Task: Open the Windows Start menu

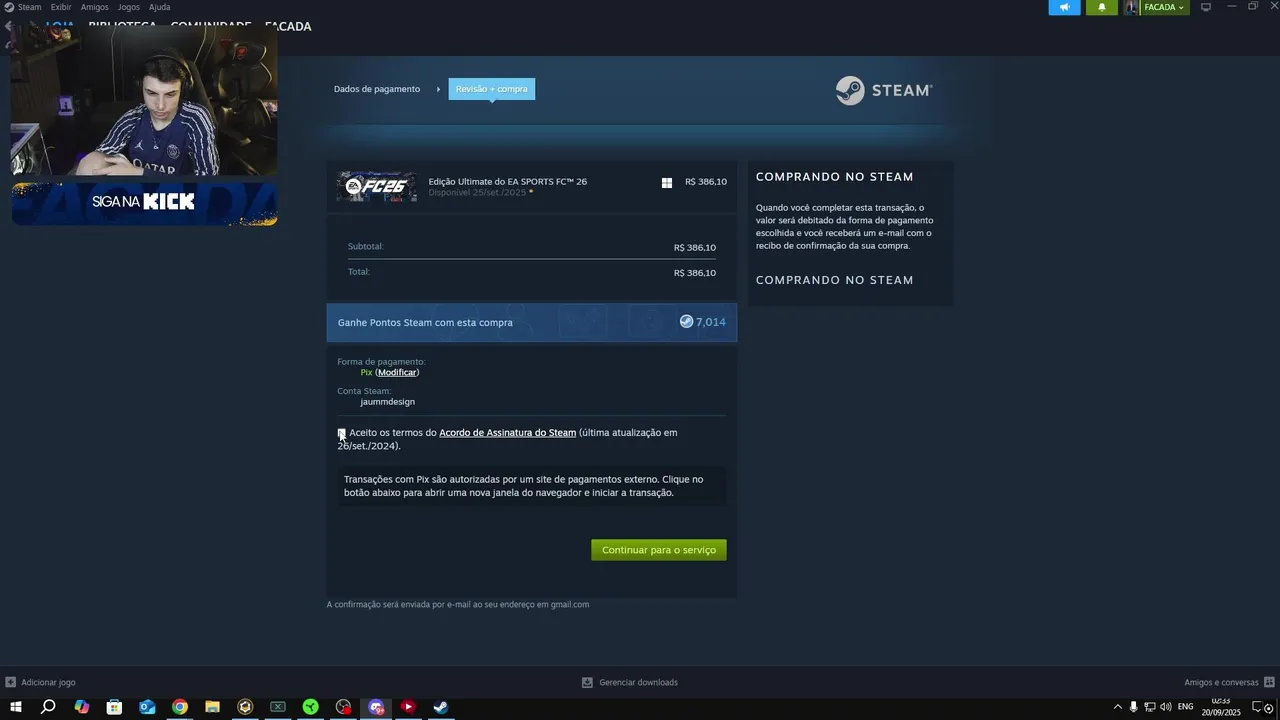Action: coord(15,707)
